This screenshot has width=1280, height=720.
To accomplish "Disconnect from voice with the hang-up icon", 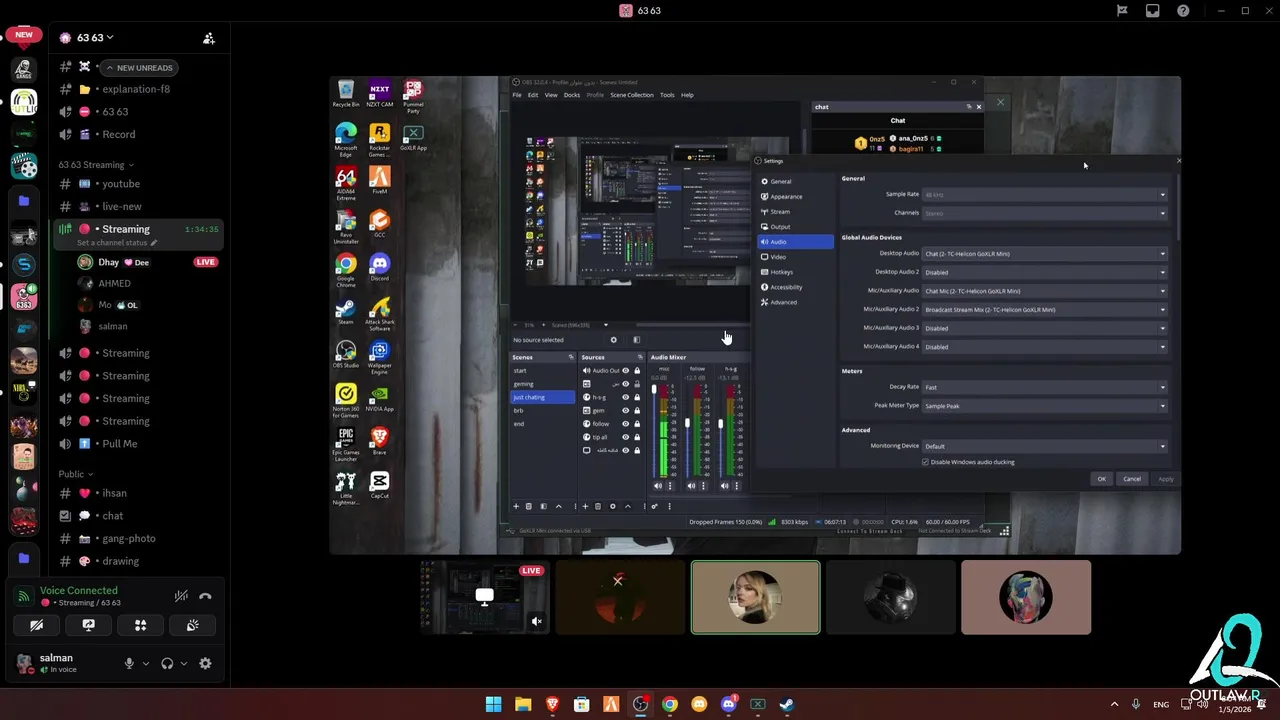I will [x=205, y=596].
